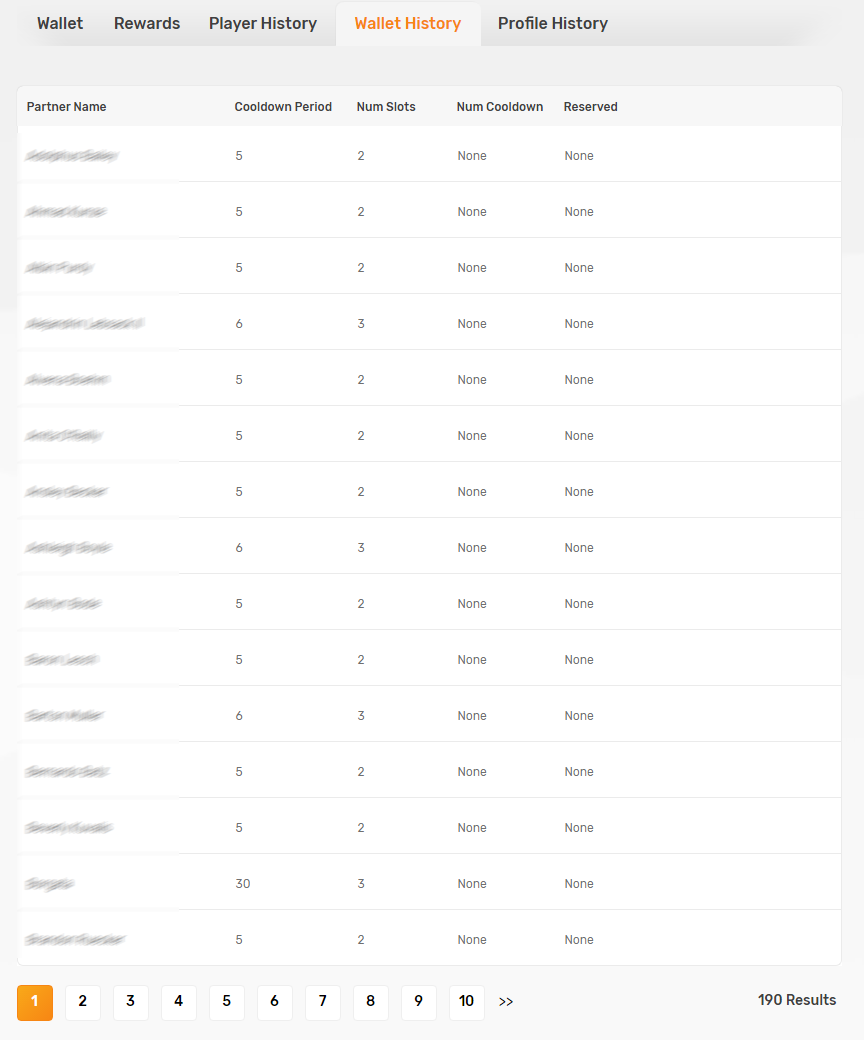Screen dimensions: 864x1040
Task: Click the Num Slots column header
Action: point(386,107)
